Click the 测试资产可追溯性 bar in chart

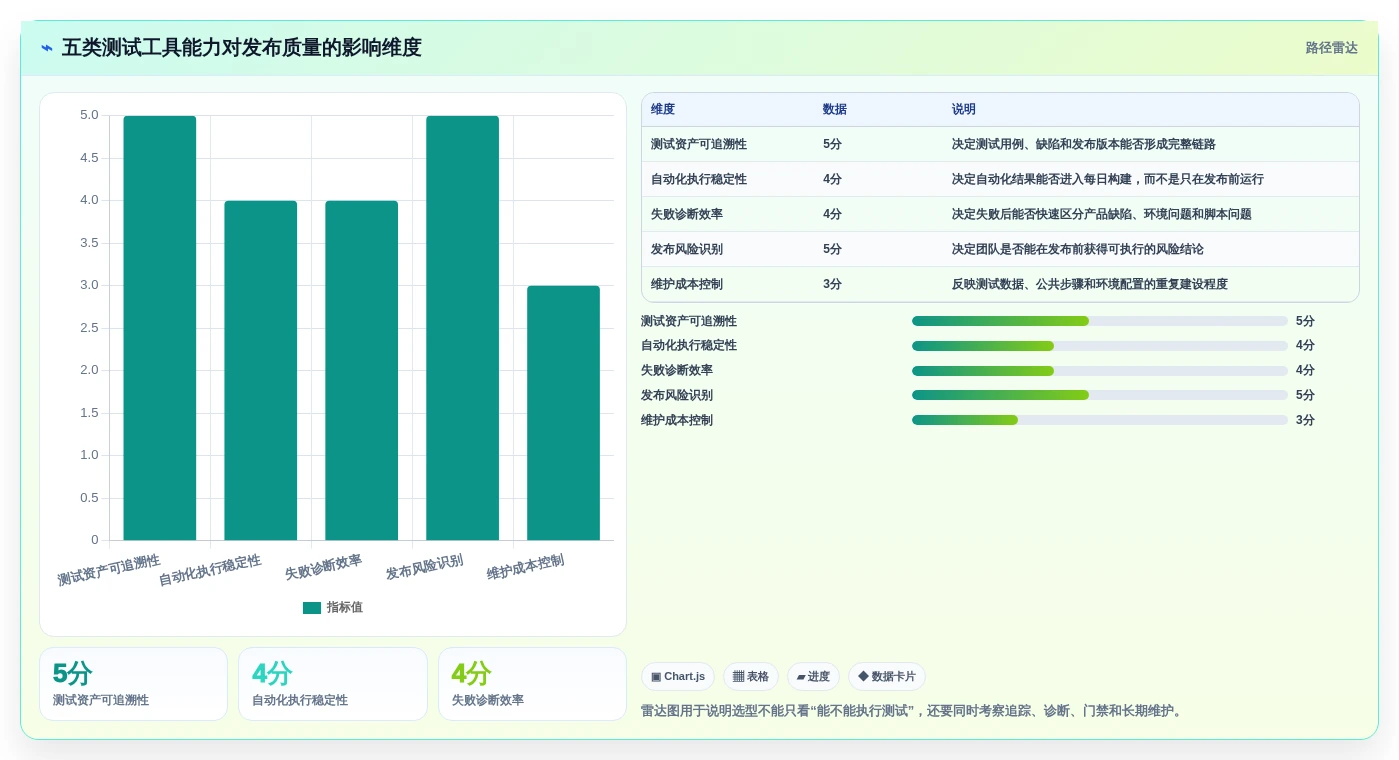160,328
